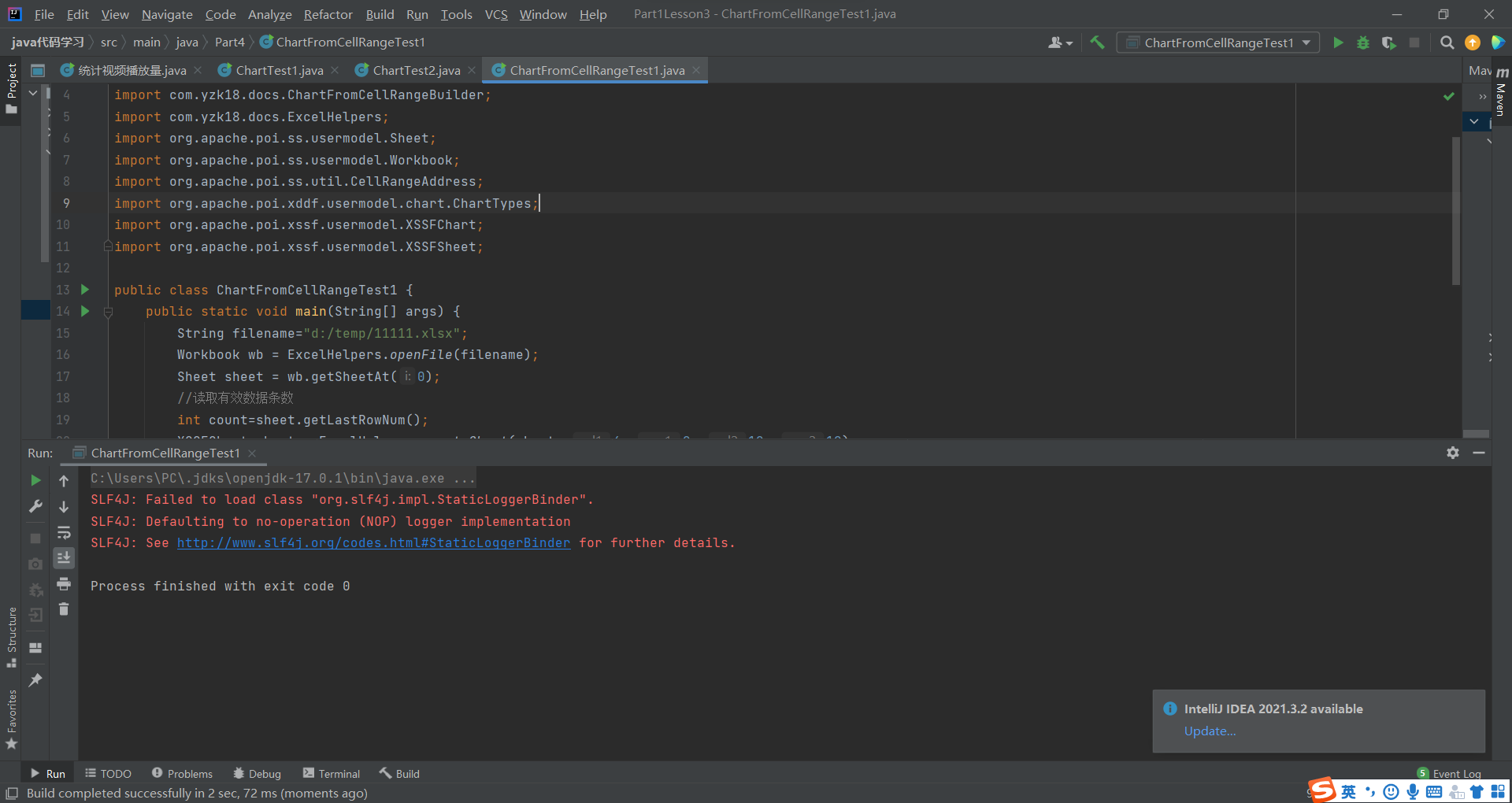
Task: Open Run panel settings gear
Action: [1453, 453]
